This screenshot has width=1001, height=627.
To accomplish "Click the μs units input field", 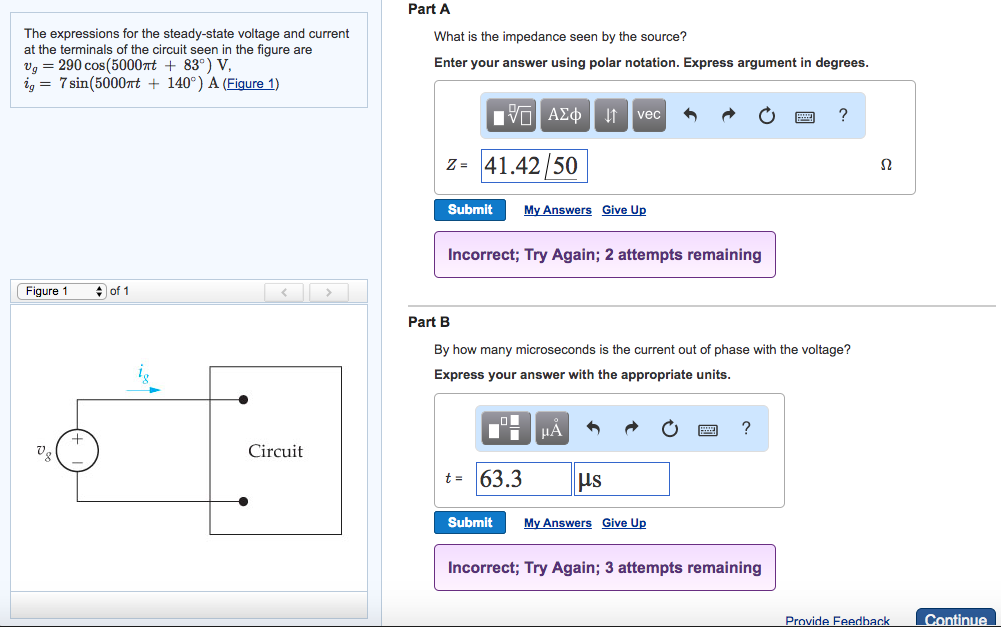I will click(621, 479).
